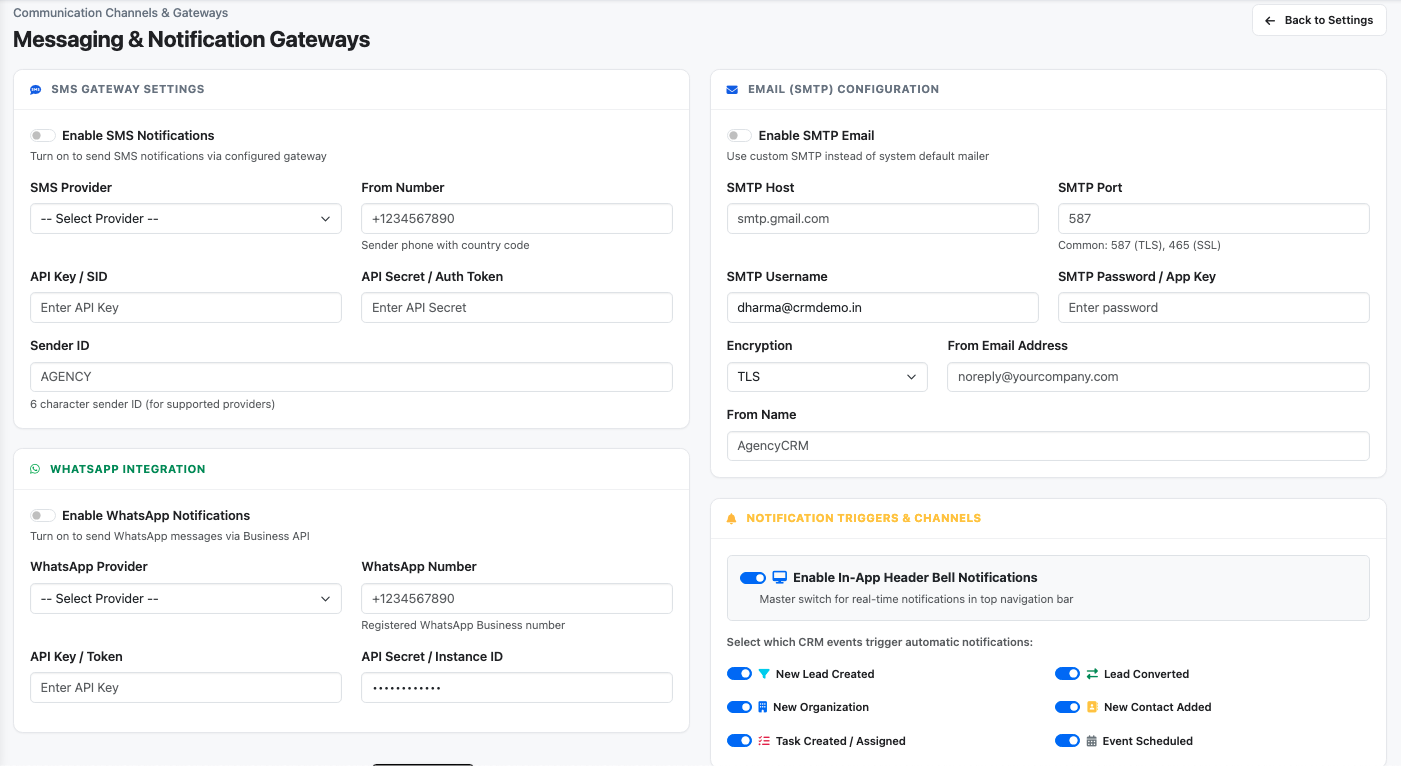Click the From Email Address field
This screenshot has height=766, width=1401.
pos(1158,377)
